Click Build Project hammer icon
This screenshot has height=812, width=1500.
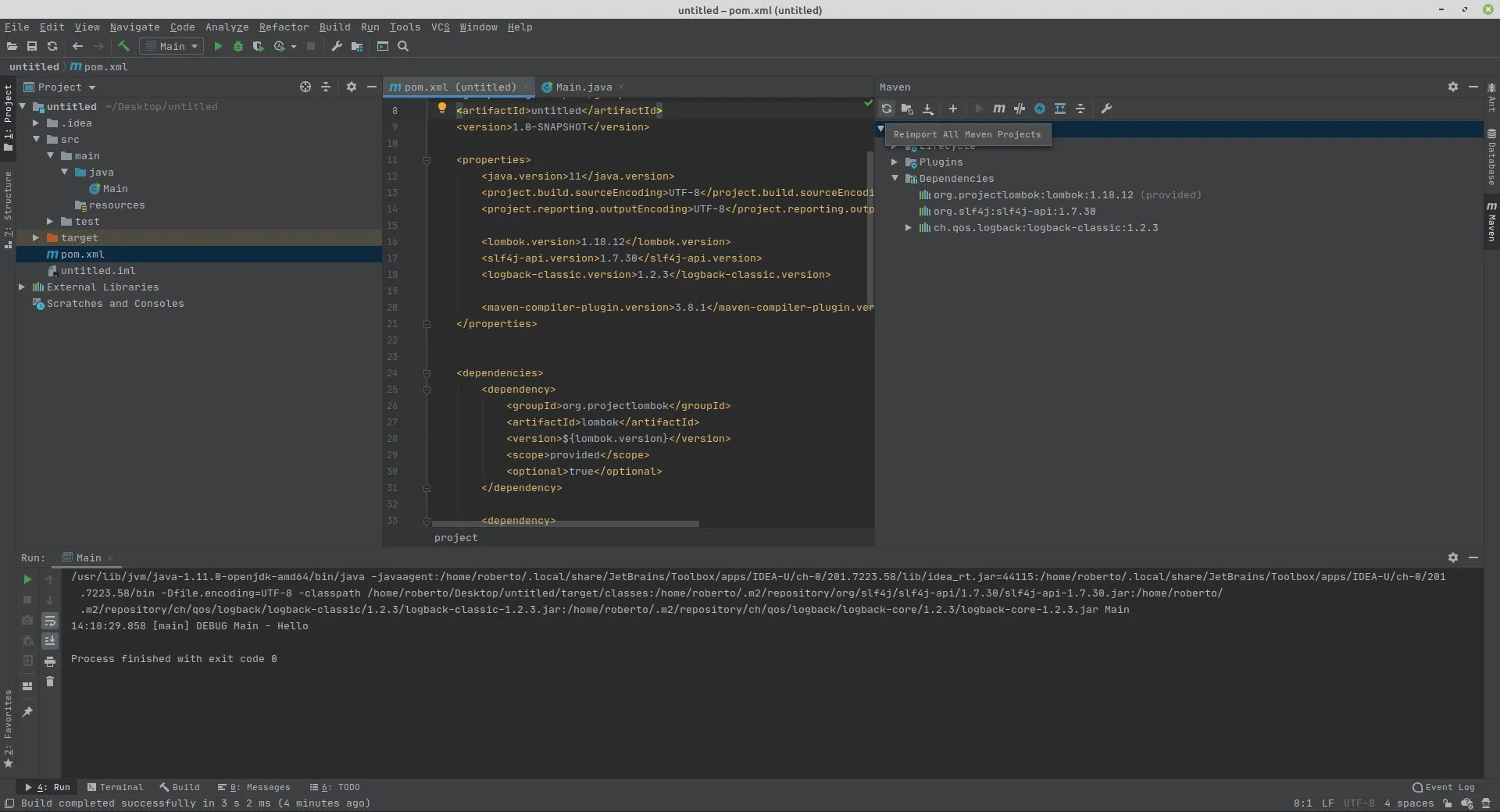pos(123,47)
